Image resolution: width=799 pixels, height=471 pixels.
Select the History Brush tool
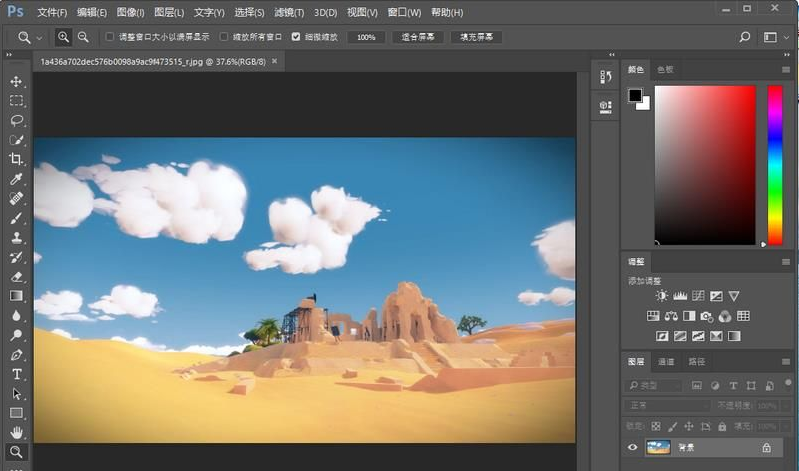[16, 257]
